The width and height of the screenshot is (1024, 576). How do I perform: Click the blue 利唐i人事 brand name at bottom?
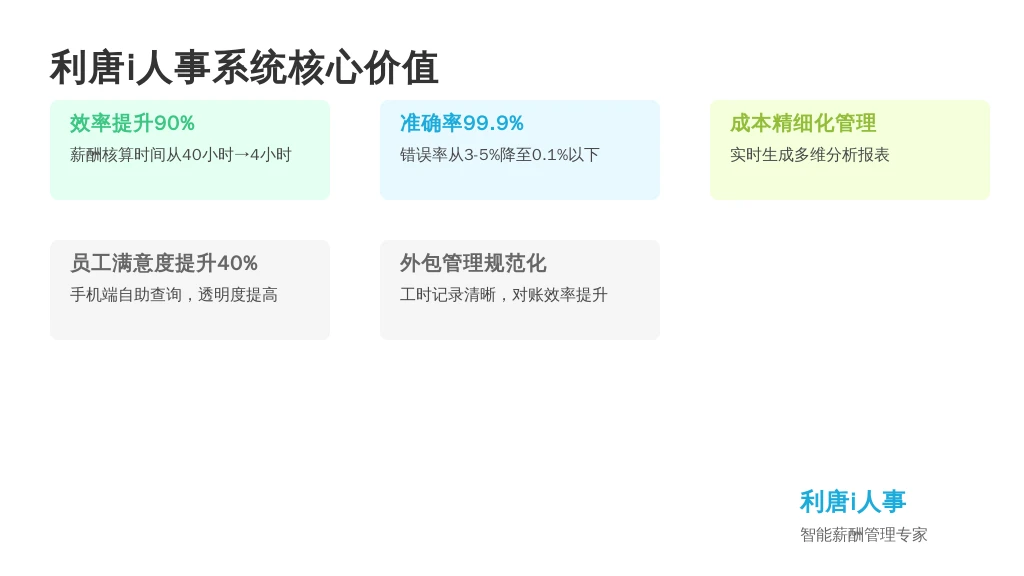[x=852, y=502]
